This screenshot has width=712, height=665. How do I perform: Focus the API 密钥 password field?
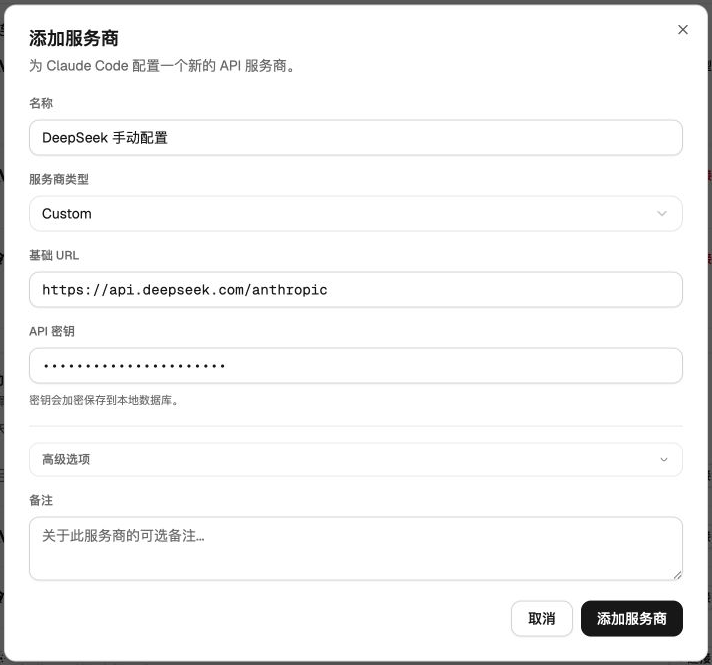(x=356, y=366)
